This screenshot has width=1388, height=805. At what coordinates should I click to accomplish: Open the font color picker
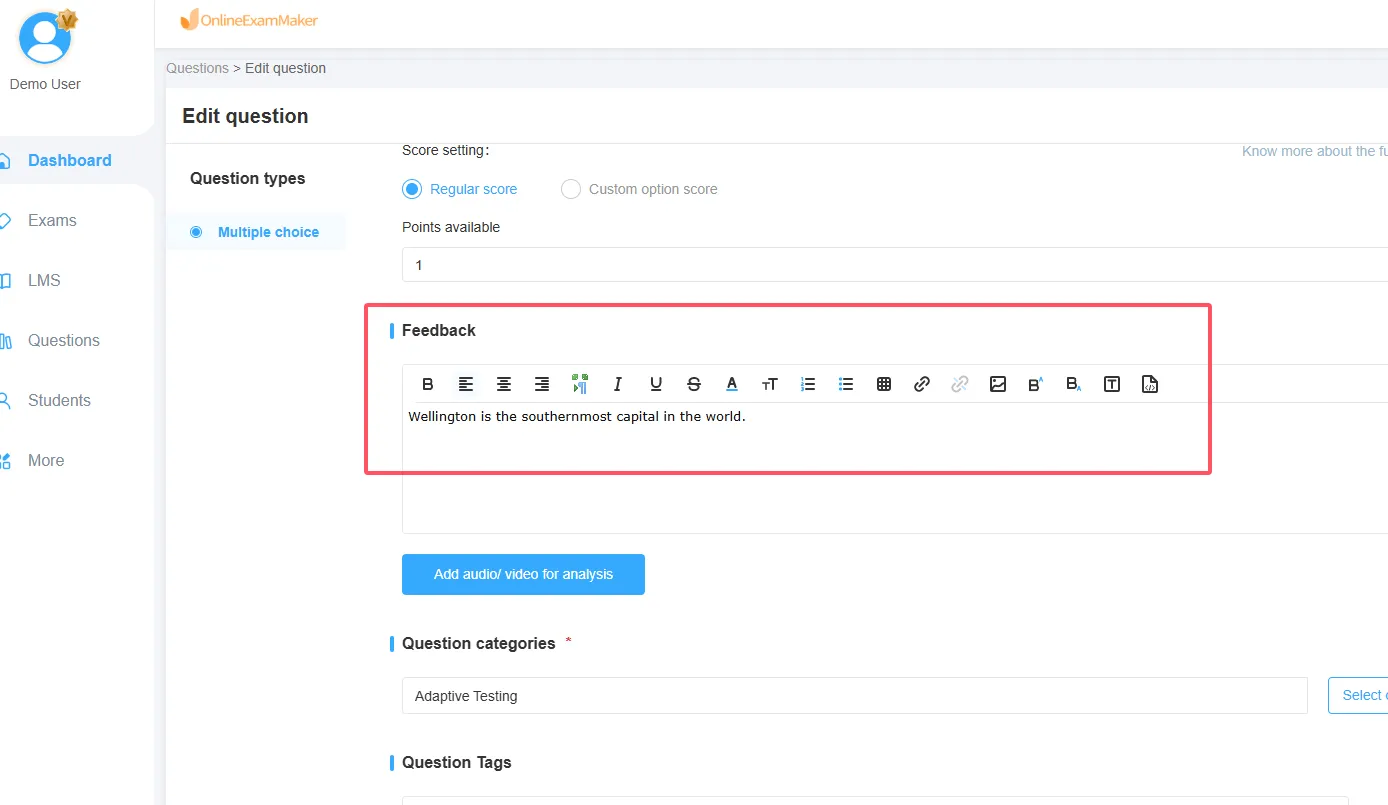[732, 384]
